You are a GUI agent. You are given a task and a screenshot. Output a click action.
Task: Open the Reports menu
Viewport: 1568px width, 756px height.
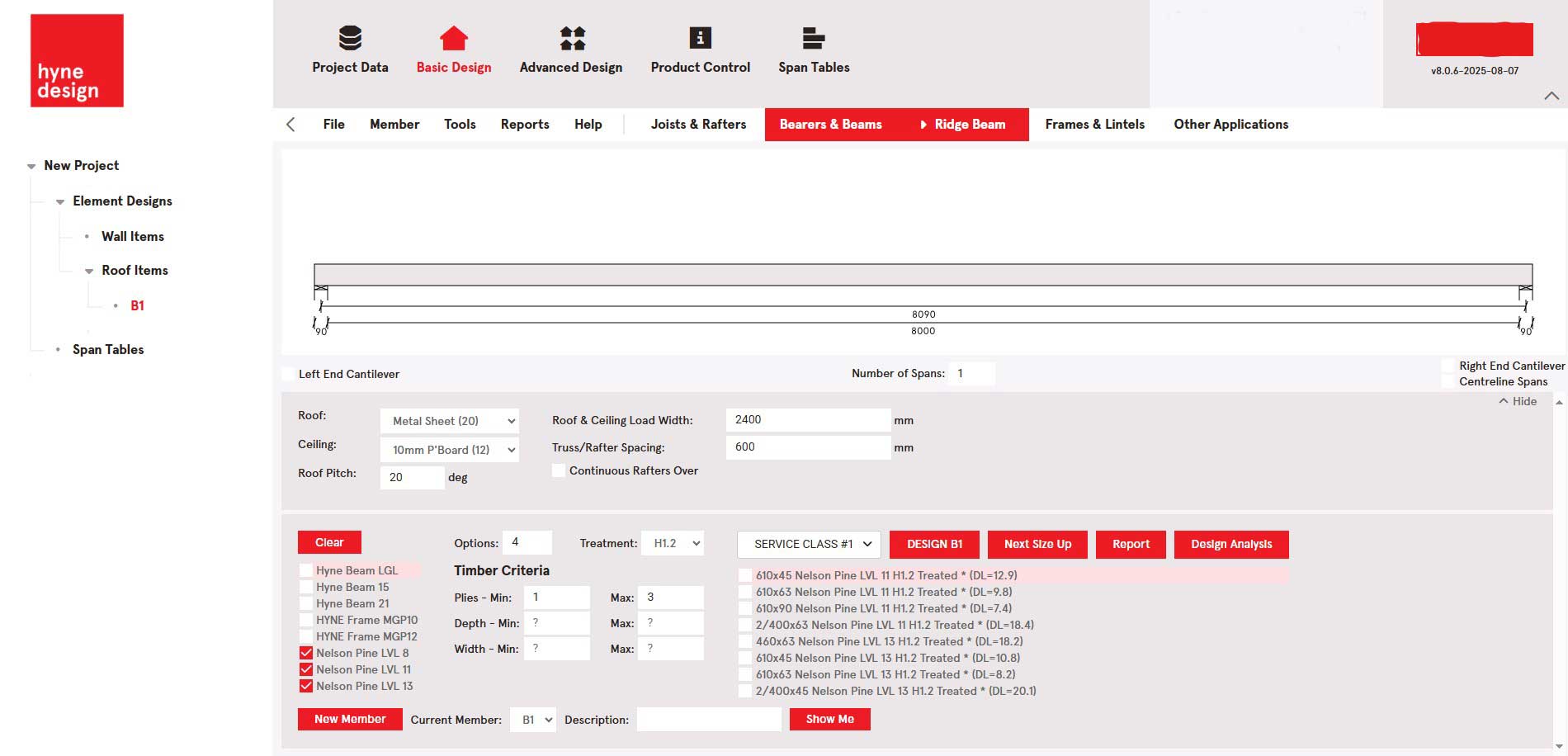click(x=524, y=125)
